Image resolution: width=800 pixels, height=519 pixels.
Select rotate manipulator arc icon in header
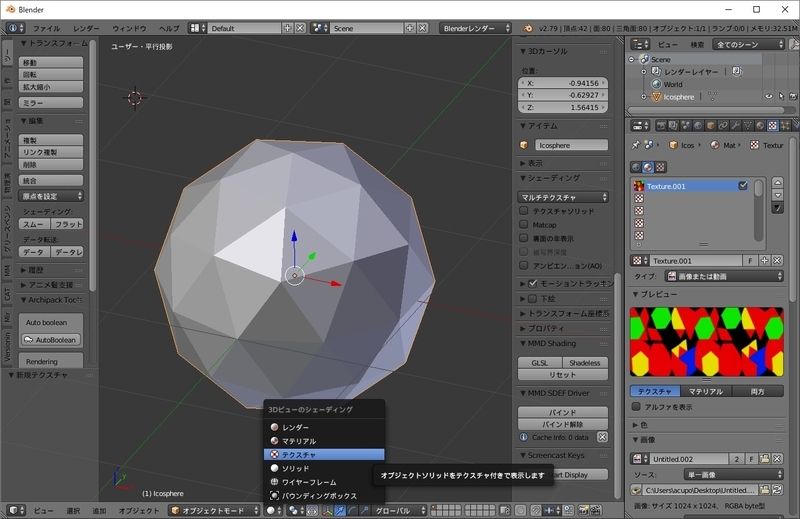[352, 510]
